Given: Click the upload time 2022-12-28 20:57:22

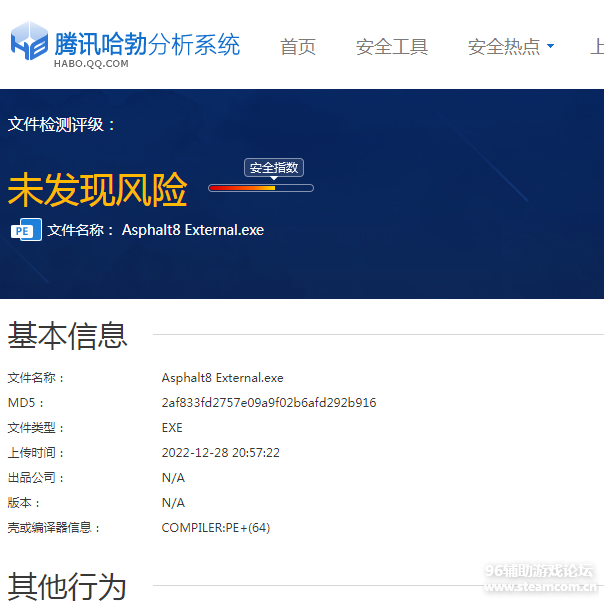Looking at the screenshot, I should [x=221, y=453].
